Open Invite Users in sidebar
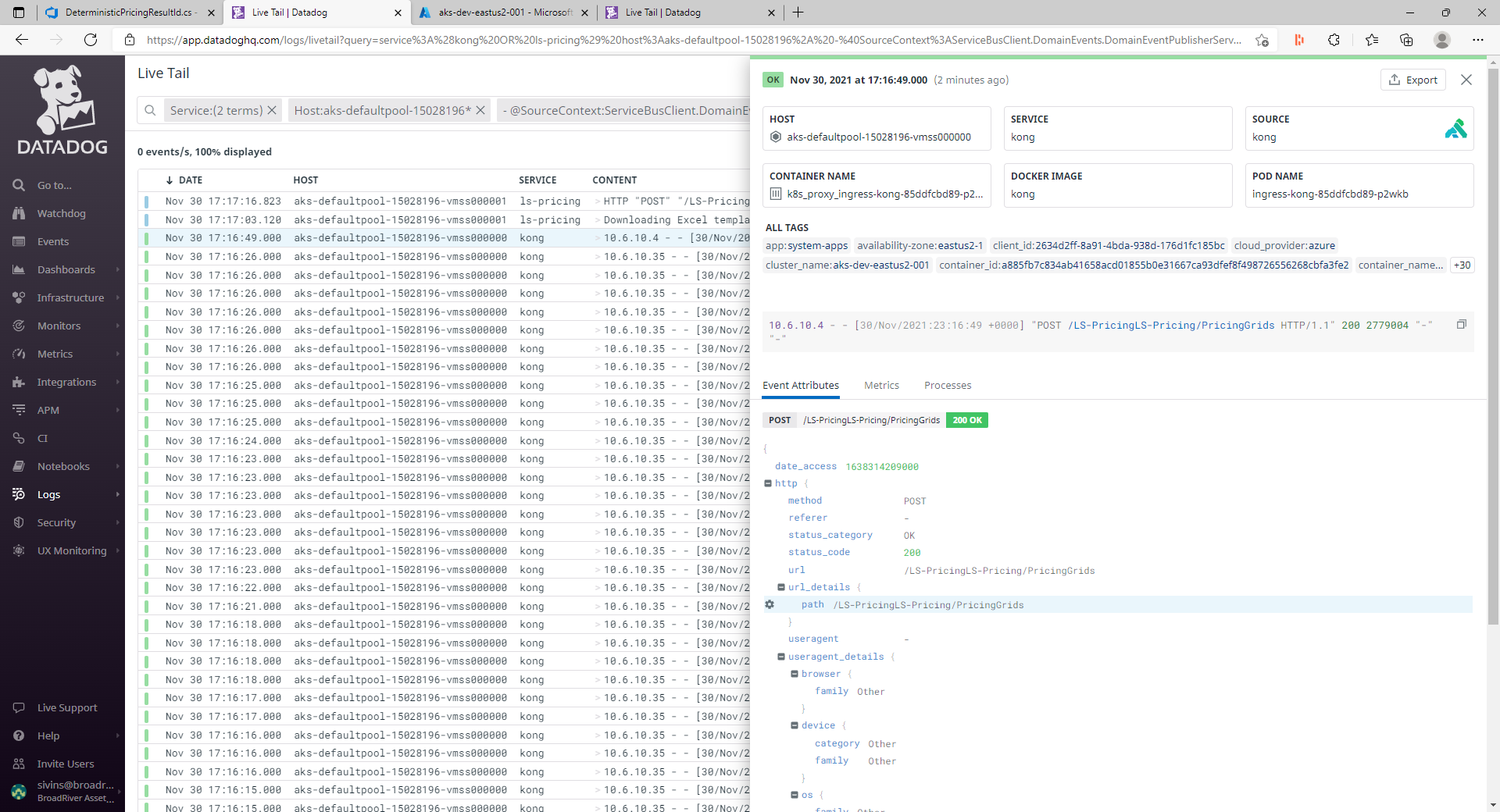 pos(66,764)
